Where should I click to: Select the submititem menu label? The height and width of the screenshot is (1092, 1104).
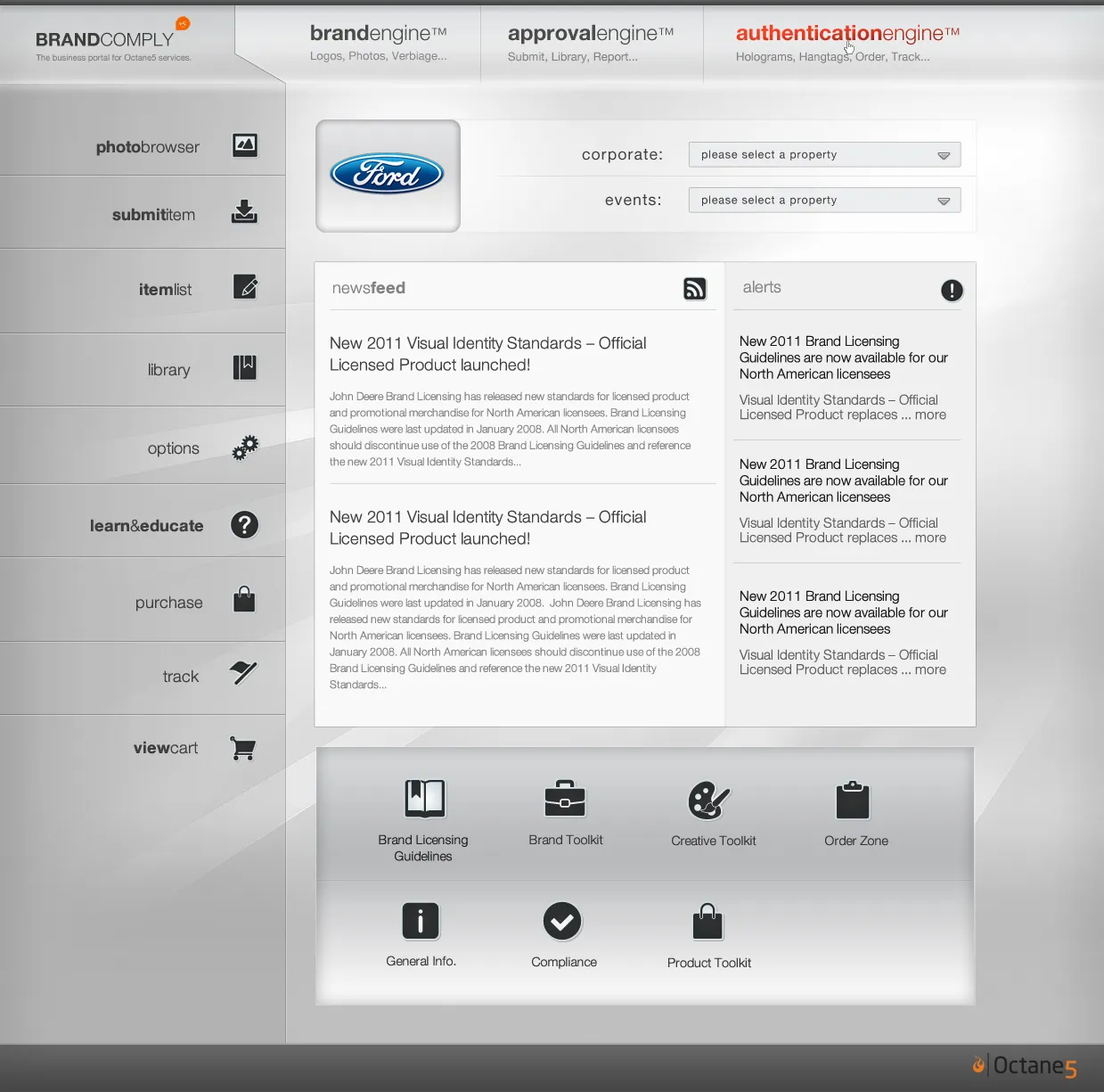click(x=153, y=215)
